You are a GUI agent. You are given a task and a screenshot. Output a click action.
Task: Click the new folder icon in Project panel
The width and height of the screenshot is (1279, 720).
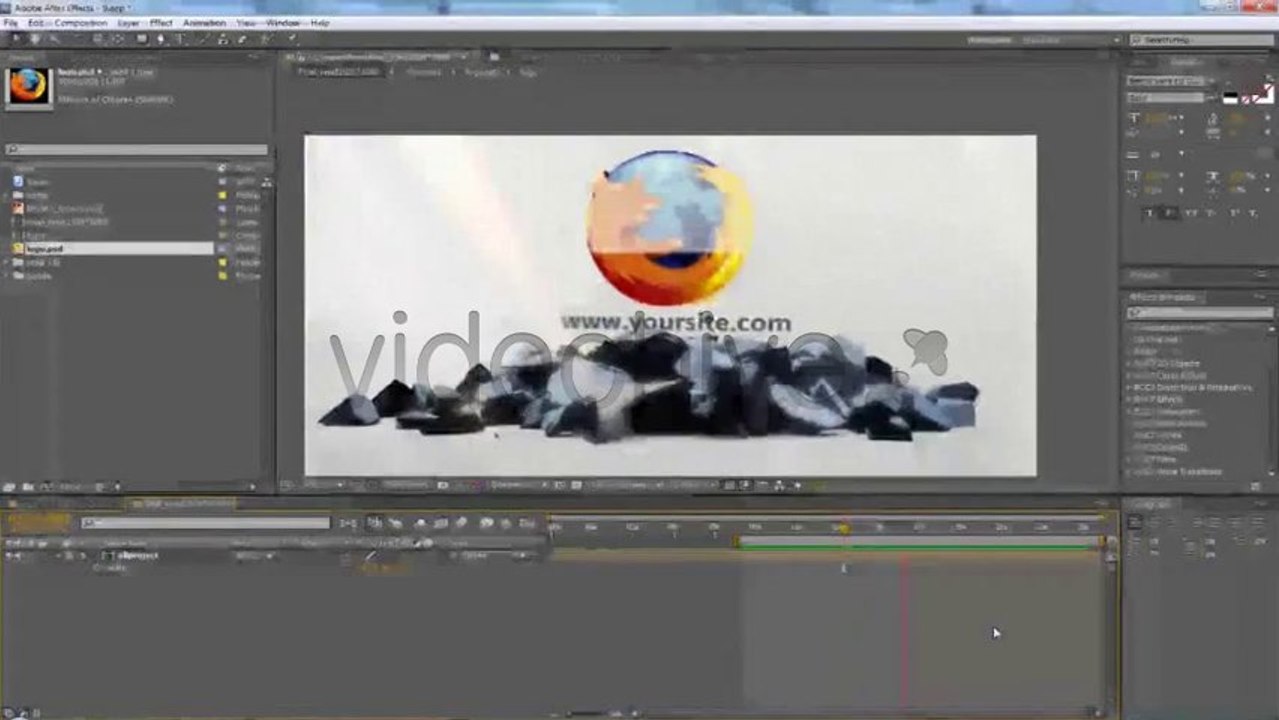coord(26,487)
